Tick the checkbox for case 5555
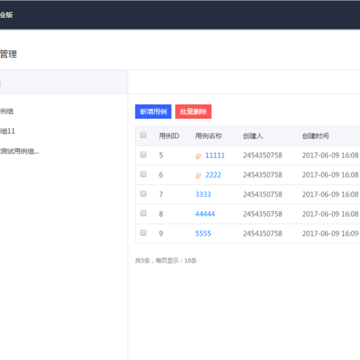 (143, 233)
